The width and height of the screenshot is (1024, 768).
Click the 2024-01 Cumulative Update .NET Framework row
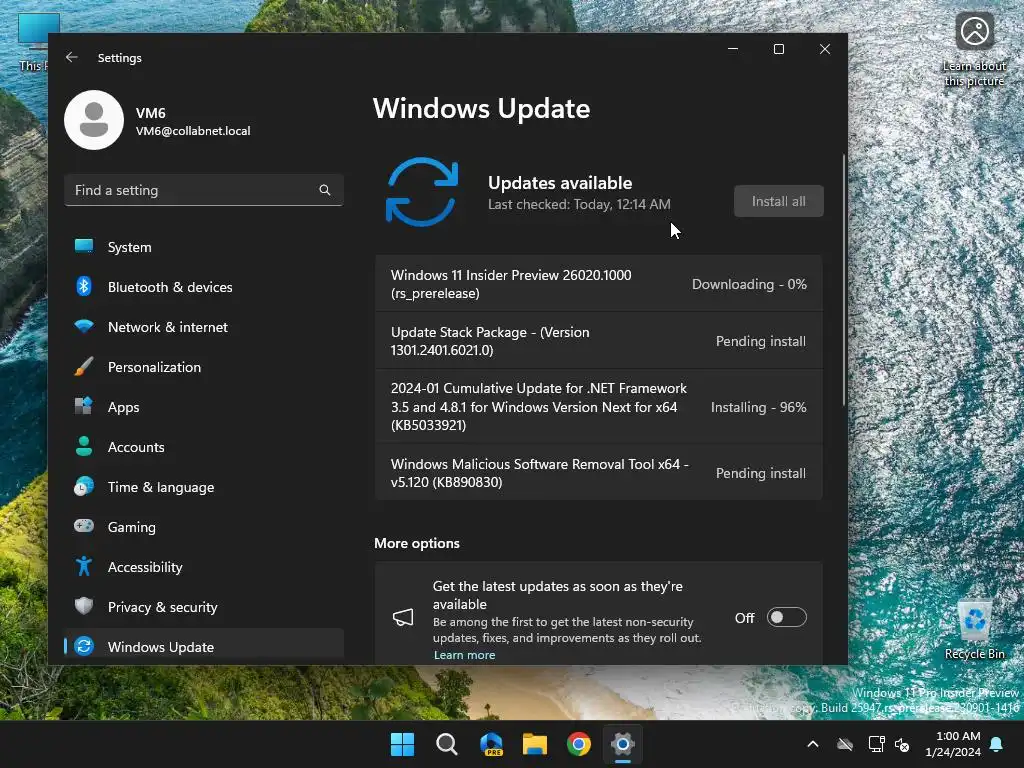click(x=598, y=407)
